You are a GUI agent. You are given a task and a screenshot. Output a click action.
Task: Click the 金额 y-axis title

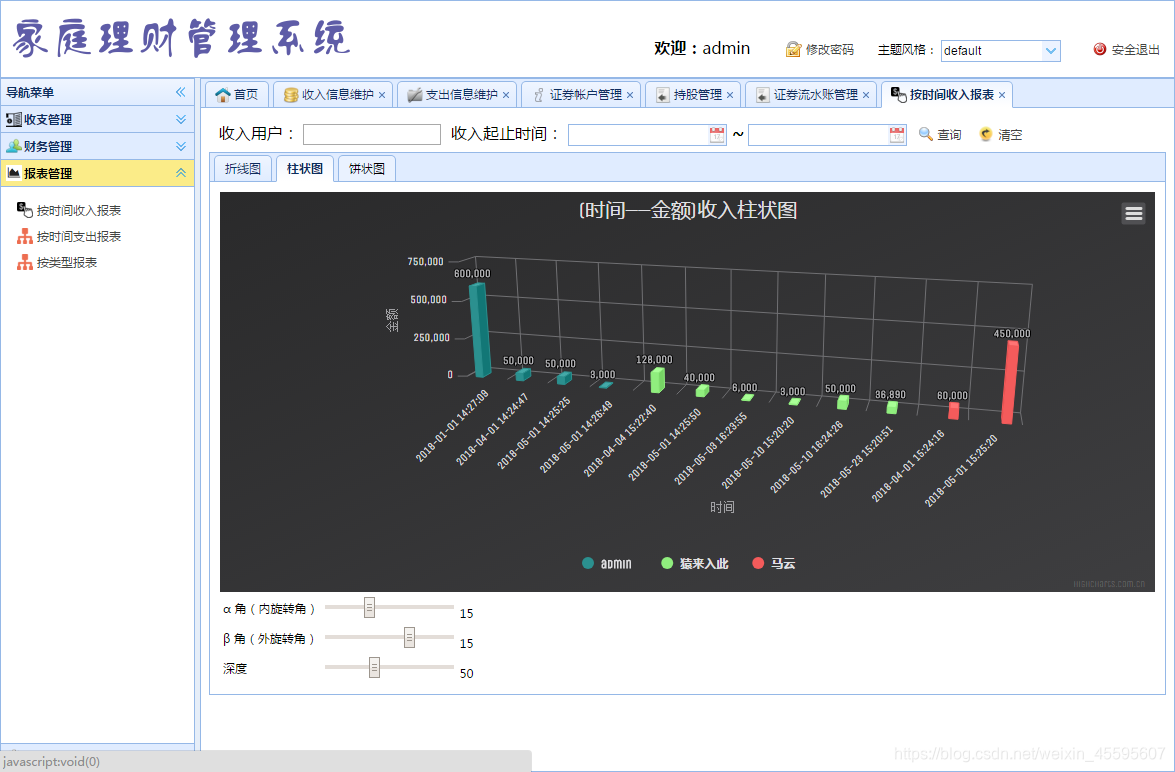click(x=393, y=319)
